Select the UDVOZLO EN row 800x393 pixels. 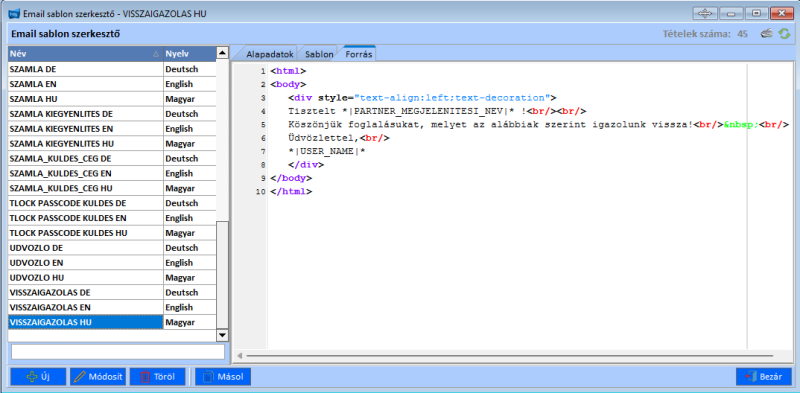pyautogui.click(x=112, y=262)
